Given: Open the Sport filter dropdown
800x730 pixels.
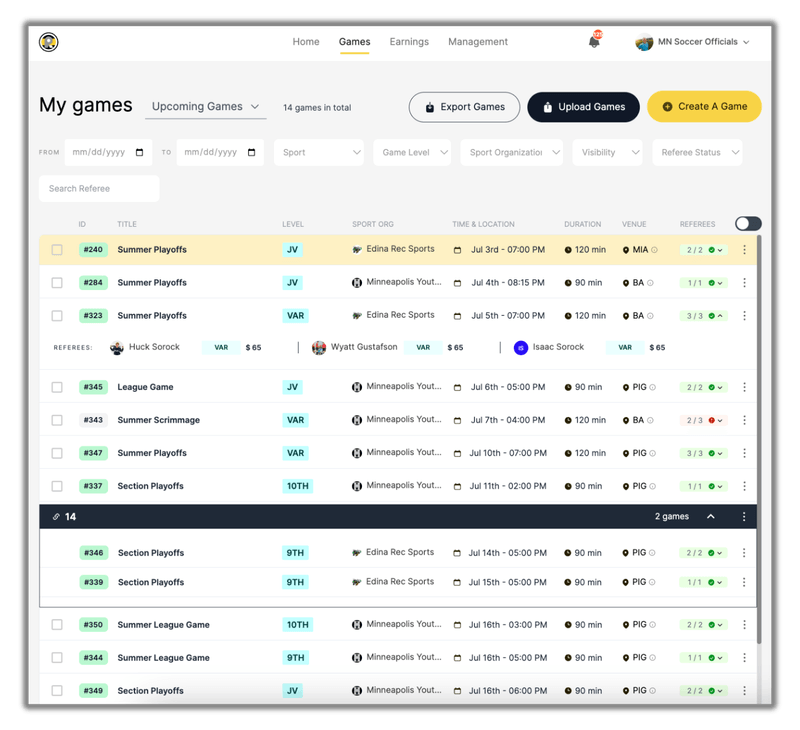Looking at the screenshot, I should [319, 153].
